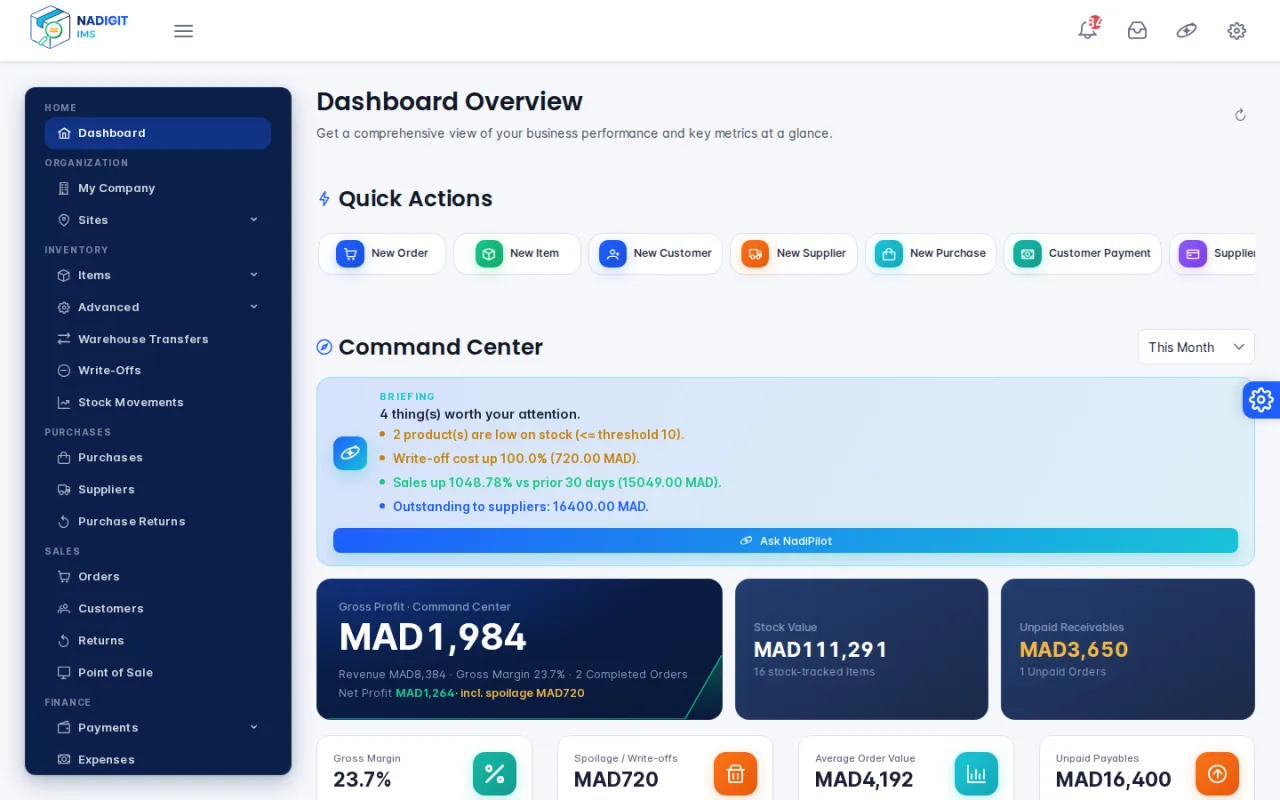
Task: Click the New Item box icon
Action: pyautogui.click(x=489, y=254)
